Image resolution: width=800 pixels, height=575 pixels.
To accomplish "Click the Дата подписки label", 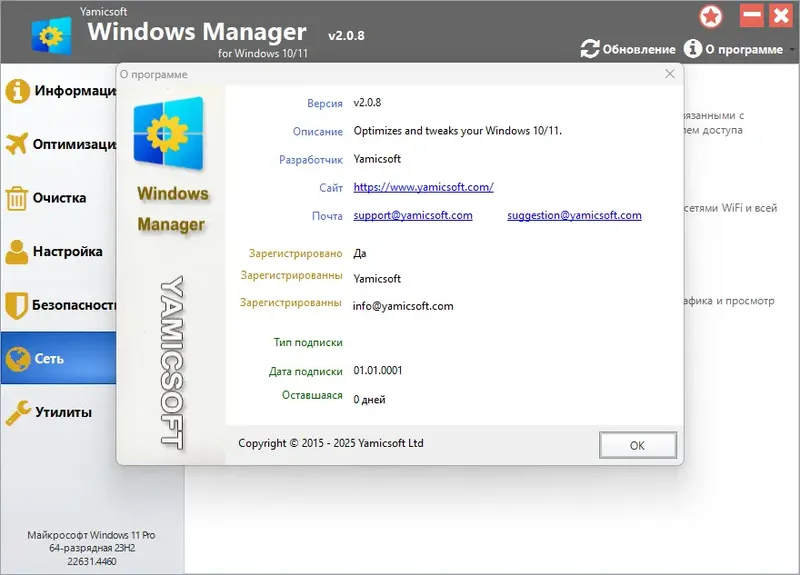I will pyautogui.click(x=306, y=371).
